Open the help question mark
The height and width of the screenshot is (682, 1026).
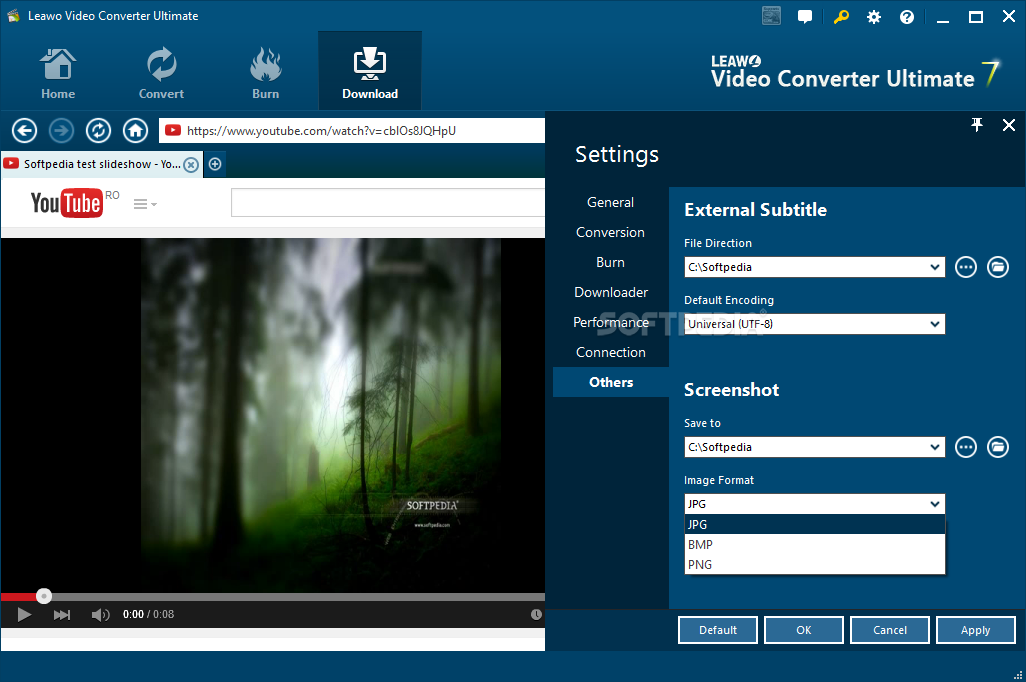coord(907,17)
